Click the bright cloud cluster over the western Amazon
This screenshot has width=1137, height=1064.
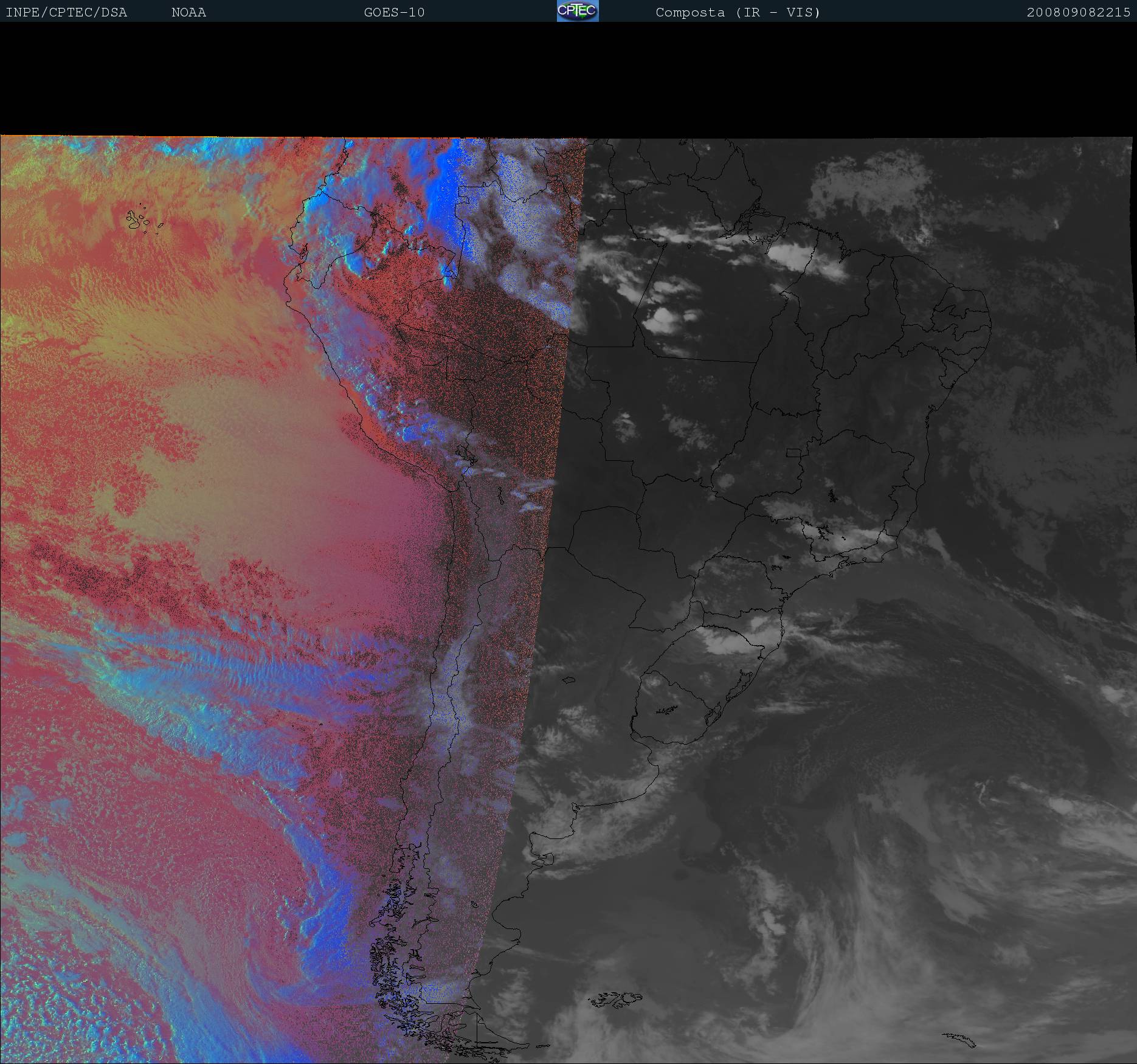pyautogui.click(x=669, y=319)
